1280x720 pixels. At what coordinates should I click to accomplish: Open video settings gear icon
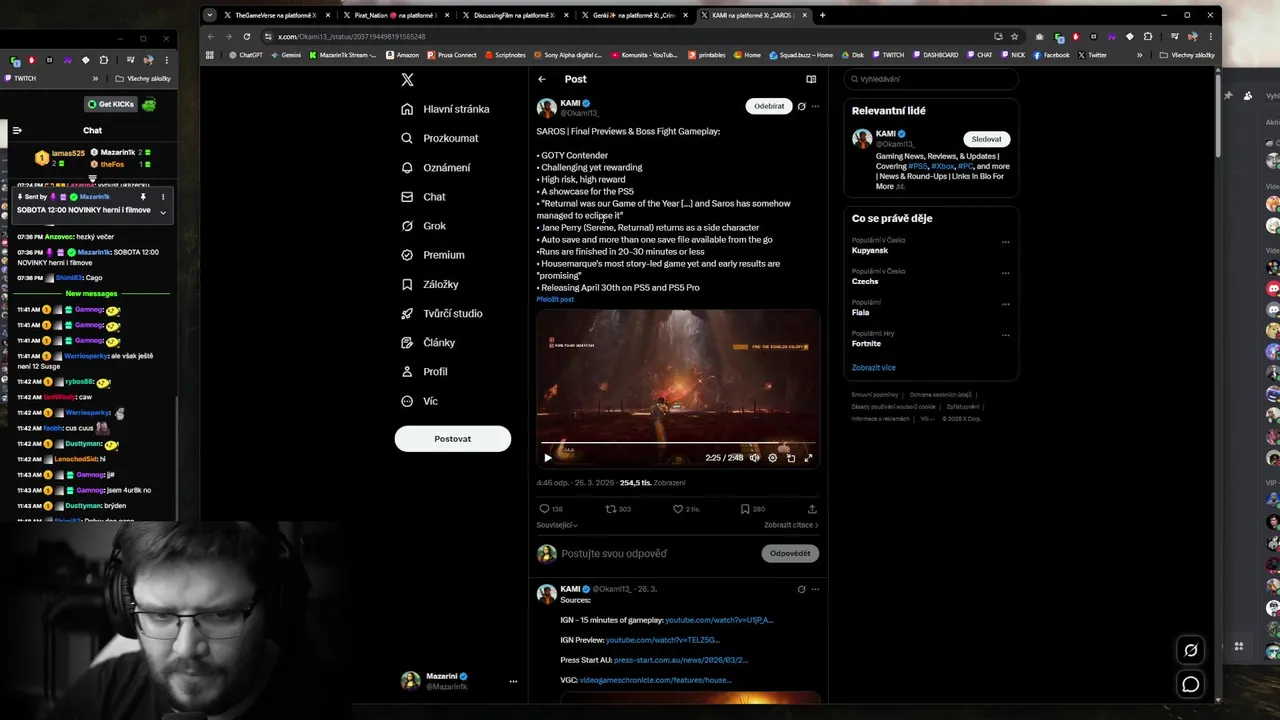[x=772, y=458]
